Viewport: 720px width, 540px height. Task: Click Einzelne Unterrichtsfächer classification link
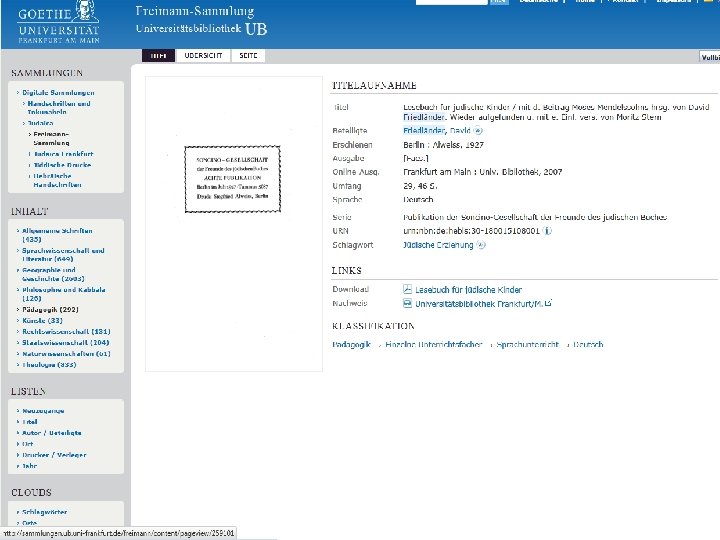(x=433, y=344)
